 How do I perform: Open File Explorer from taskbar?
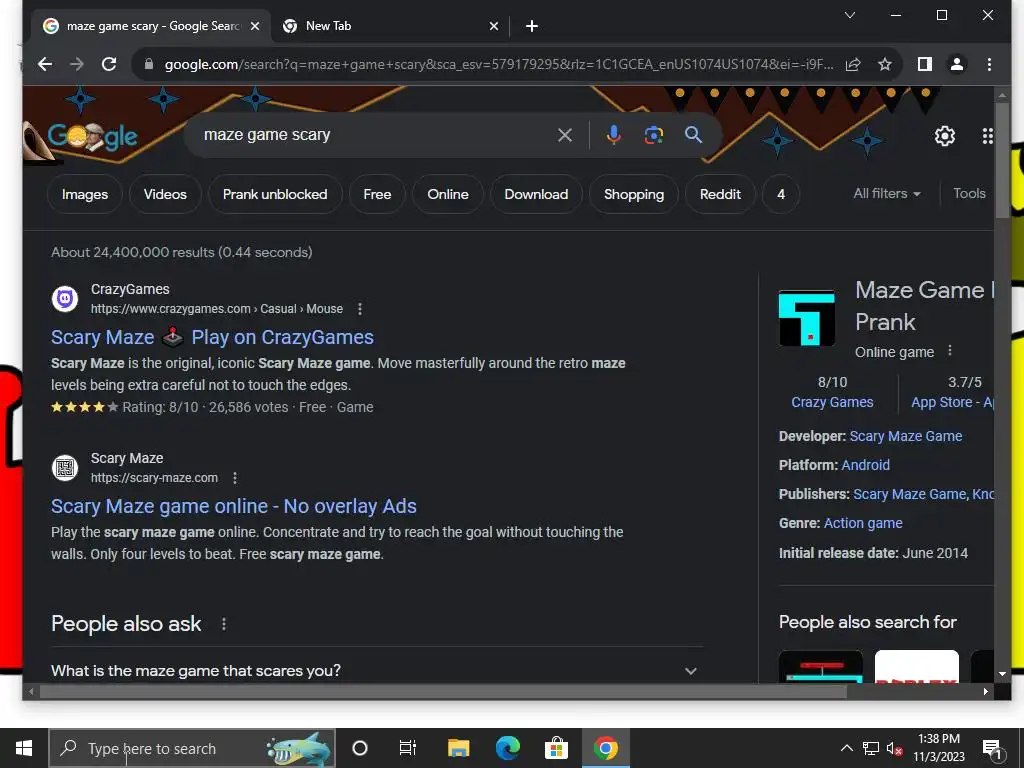pyautogui.click(x=458, y=748)
